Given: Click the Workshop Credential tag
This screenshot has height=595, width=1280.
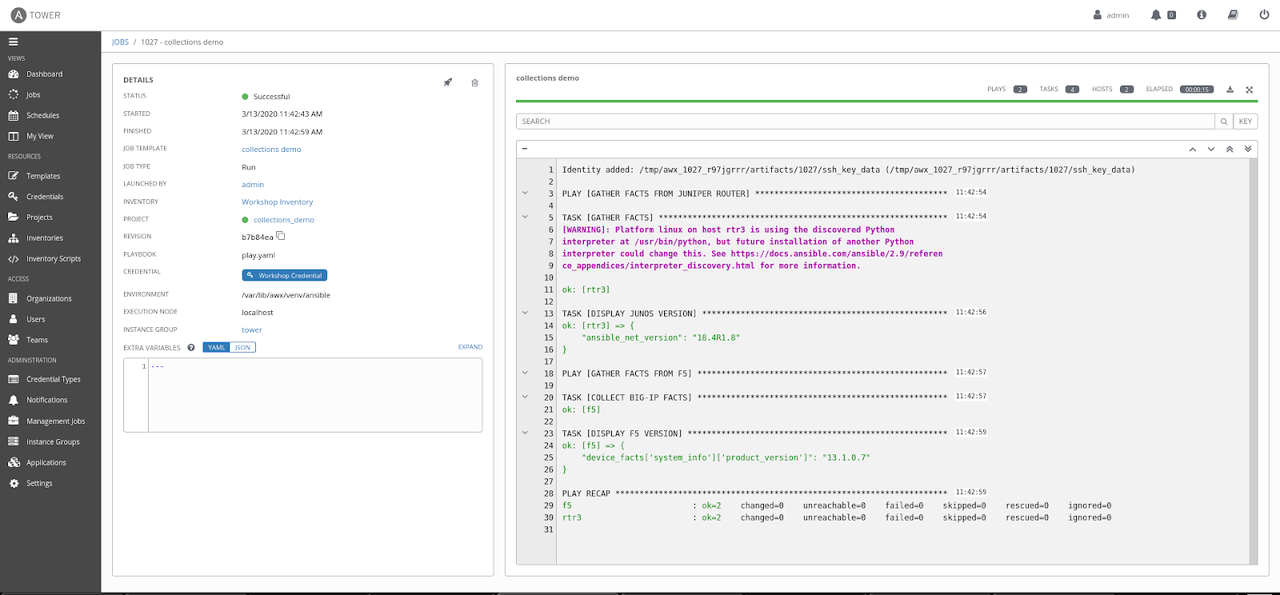Looking at the screenshot, I should tap(284, 275).
